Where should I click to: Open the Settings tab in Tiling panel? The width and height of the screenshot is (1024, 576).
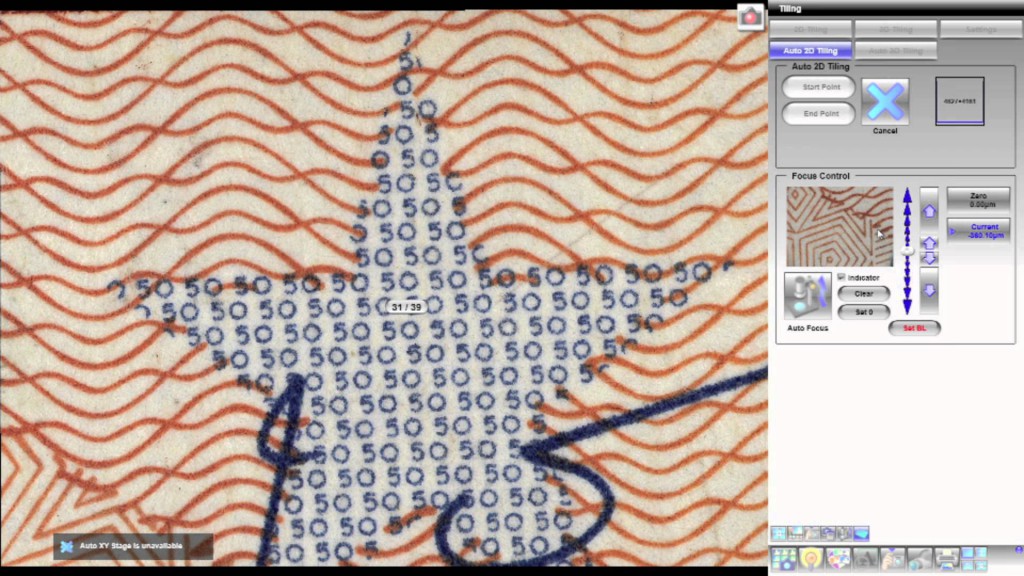coord(981,29)
